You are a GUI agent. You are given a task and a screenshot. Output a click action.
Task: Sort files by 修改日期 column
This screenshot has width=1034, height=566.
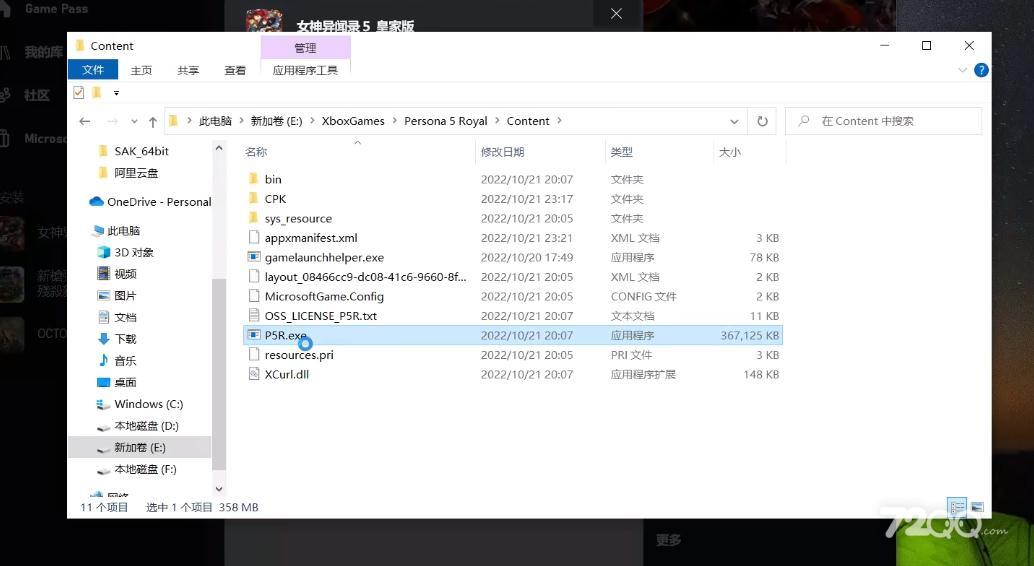502,152
